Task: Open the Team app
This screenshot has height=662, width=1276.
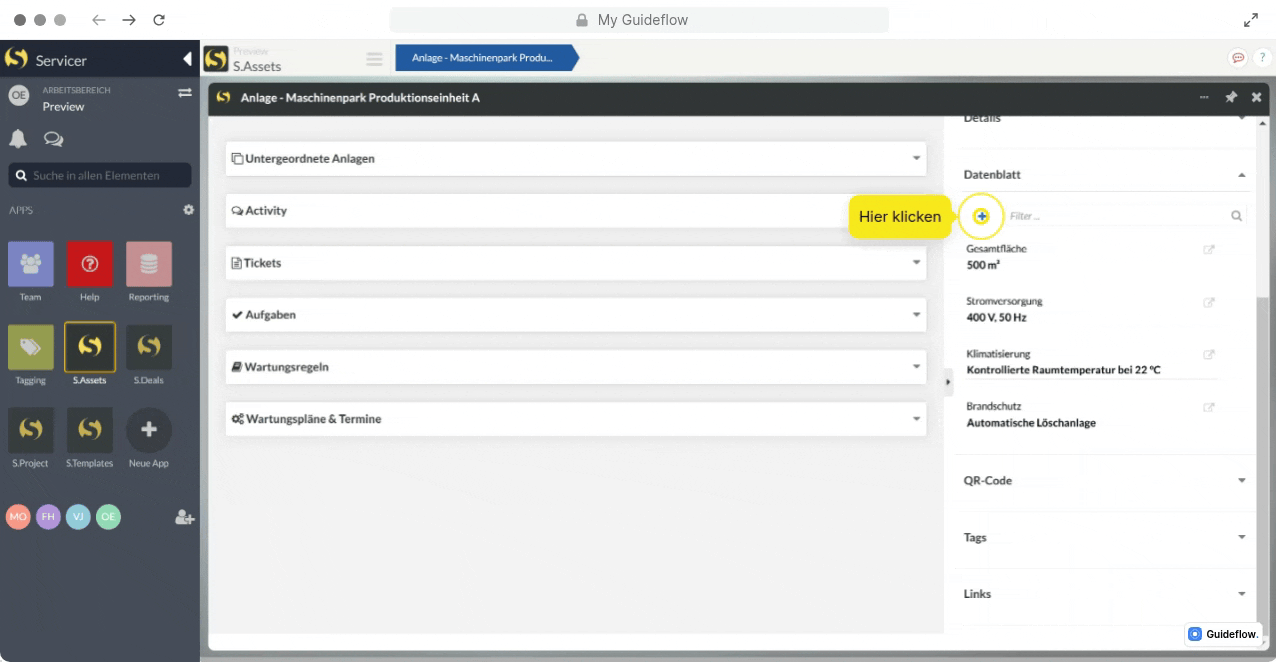Action: [30, 265]
